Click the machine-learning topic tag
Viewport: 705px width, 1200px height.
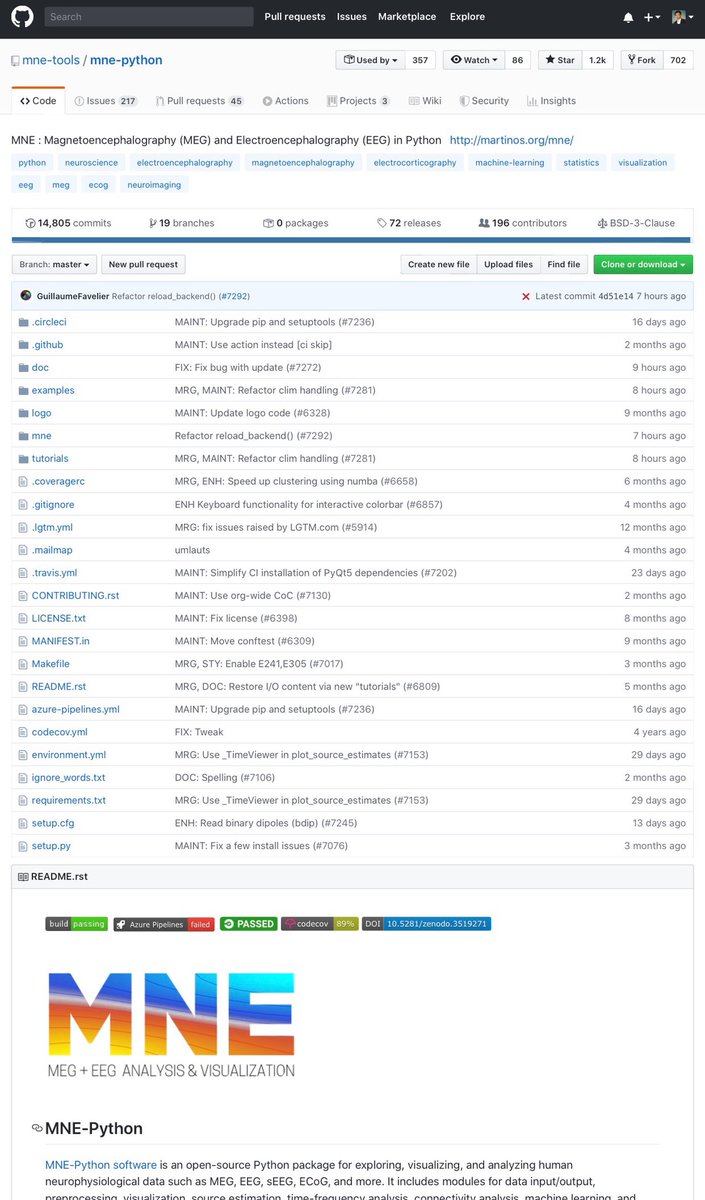click(x=510, y=162)
